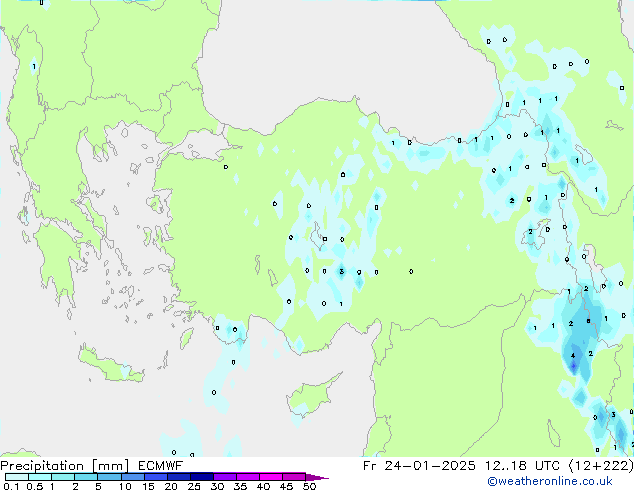
Task: Select the 40–45 mm bright magenta swatch
Action: click(x=271, y=477)
